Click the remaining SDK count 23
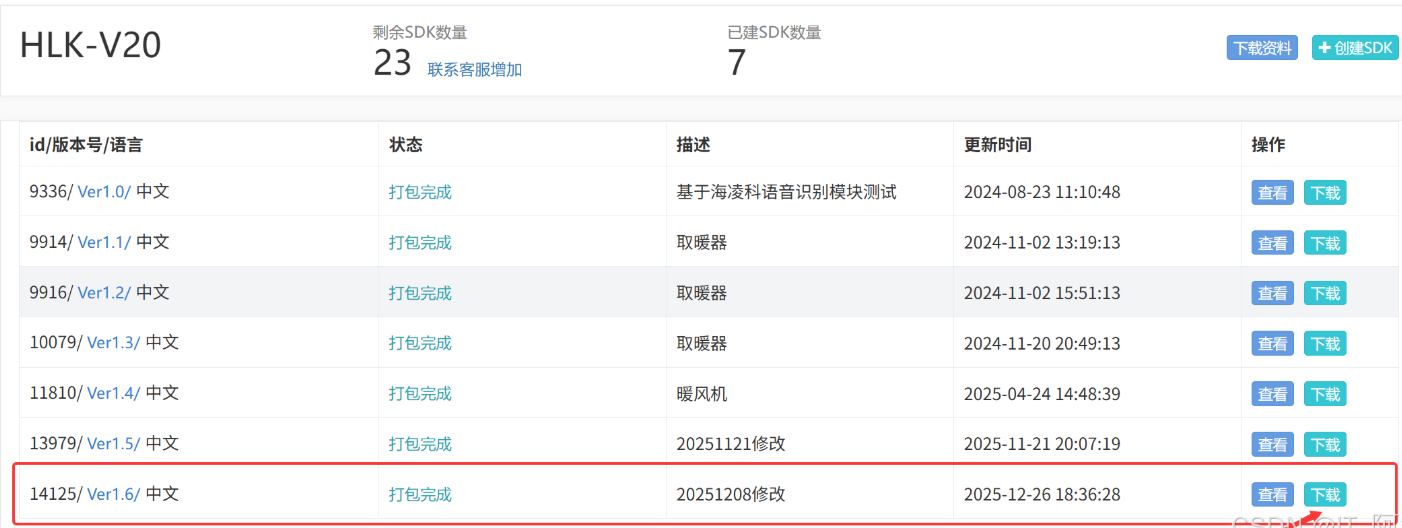The width and height of the screenshot is (1402, 528). [x=393, y=63]
